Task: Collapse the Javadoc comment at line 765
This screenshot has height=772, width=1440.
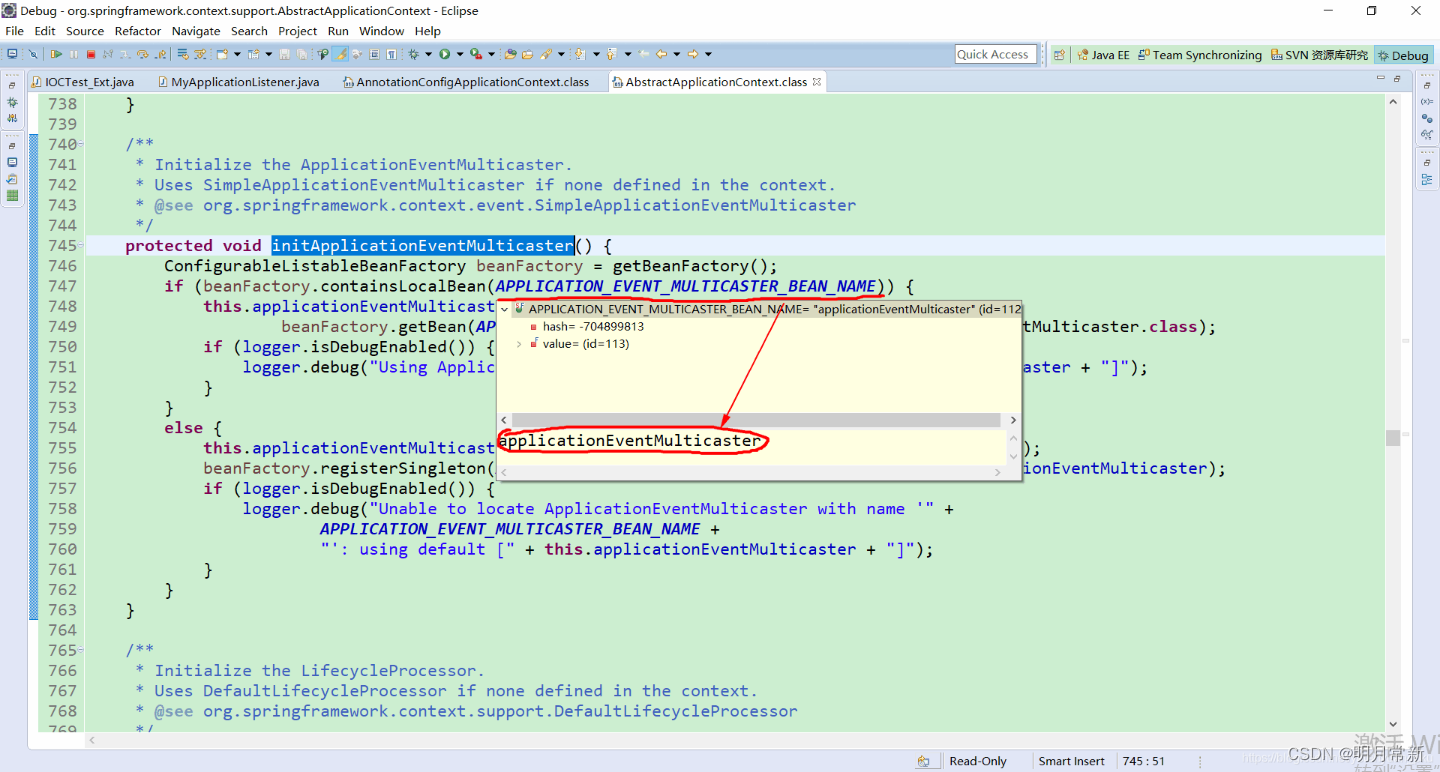Action: coord(82,650)
